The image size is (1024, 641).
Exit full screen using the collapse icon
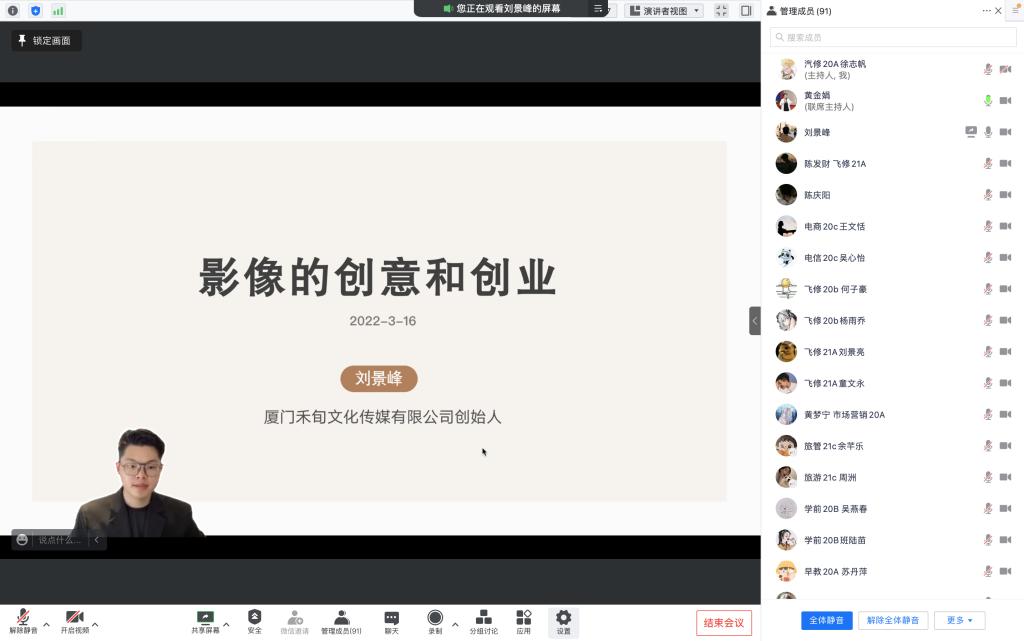(721, 10)
